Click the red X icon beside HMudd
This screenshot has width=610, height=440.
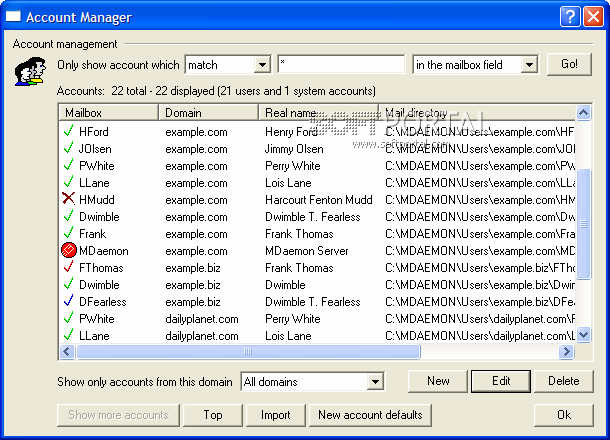pos(68,199)
